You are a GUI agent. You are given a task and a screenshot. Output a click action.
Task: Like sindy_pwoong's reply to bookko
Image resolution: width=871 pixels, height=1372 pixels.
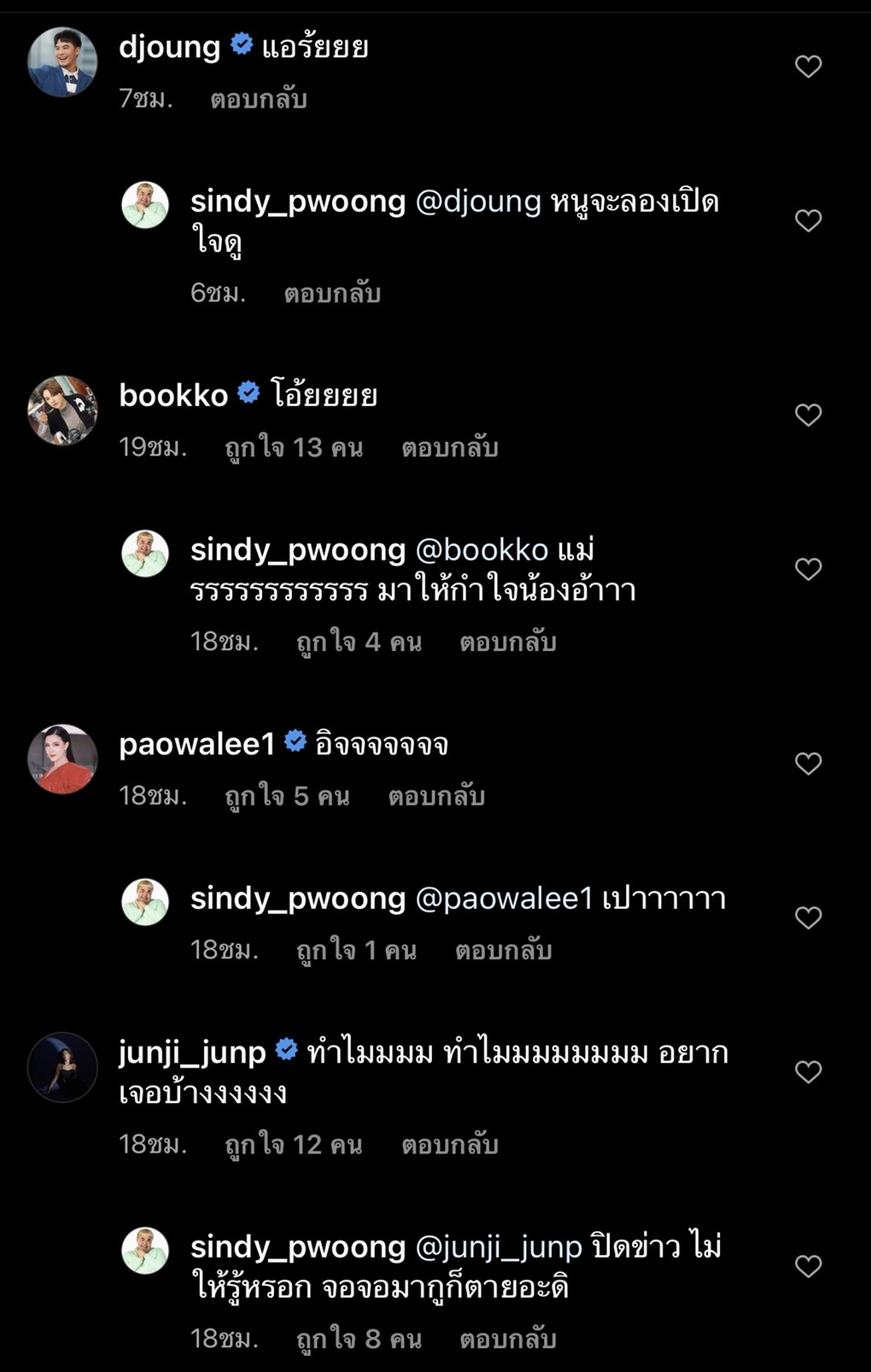808,569
